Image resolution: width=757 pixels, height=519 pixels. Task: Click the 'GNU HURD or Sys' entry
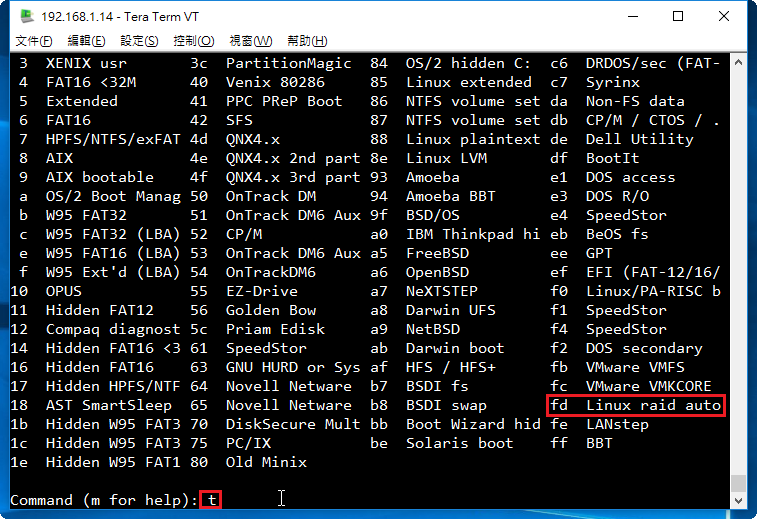[x=293, y=367]
